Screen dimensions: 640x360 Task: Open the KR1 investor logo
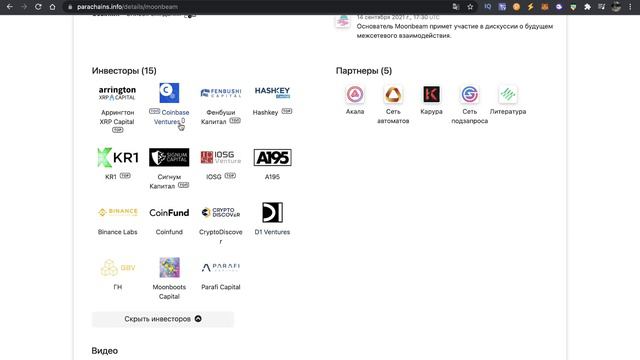[x=118, y=158]
